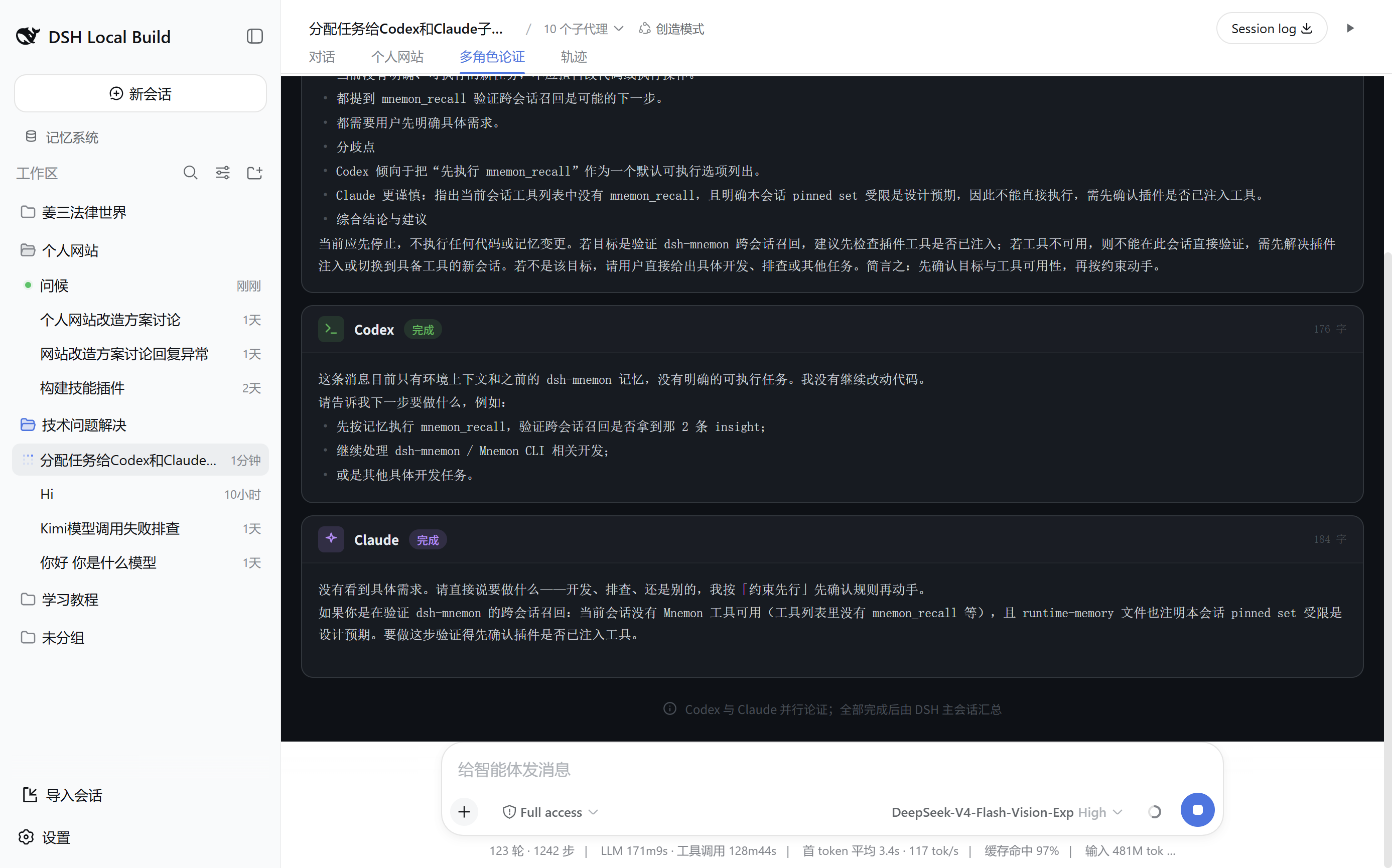Click Codex 完成 status badge
This screenshot has height=868, width=1392.
[423, 330]
